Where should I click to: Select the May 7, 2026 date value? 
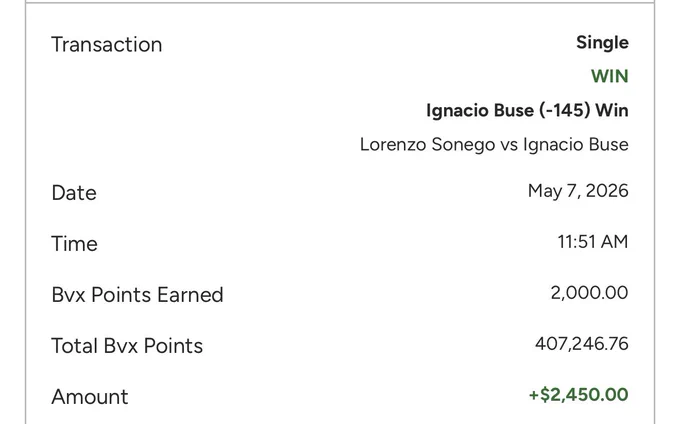click(x=578, y=191)
